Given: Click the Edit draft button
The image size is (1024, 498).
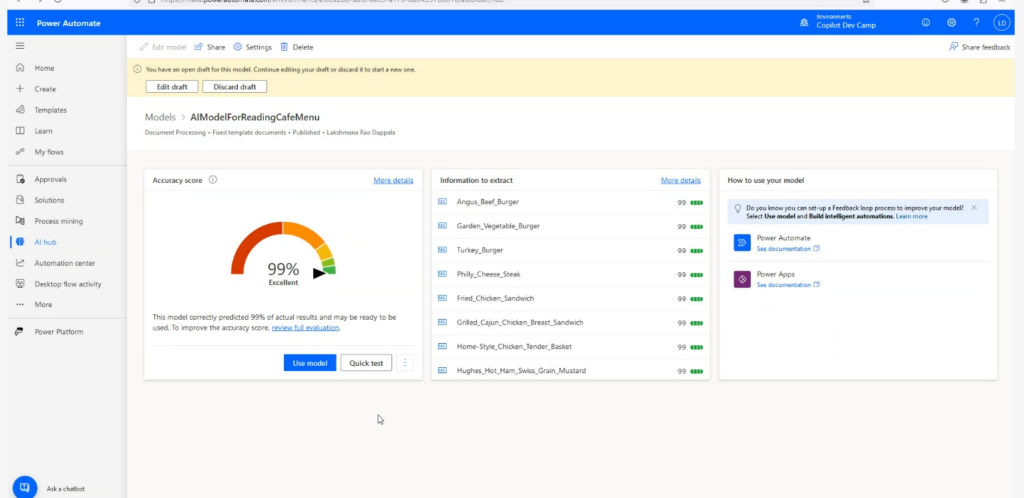Looking at the screenshot, I should (x=172, y=87).
